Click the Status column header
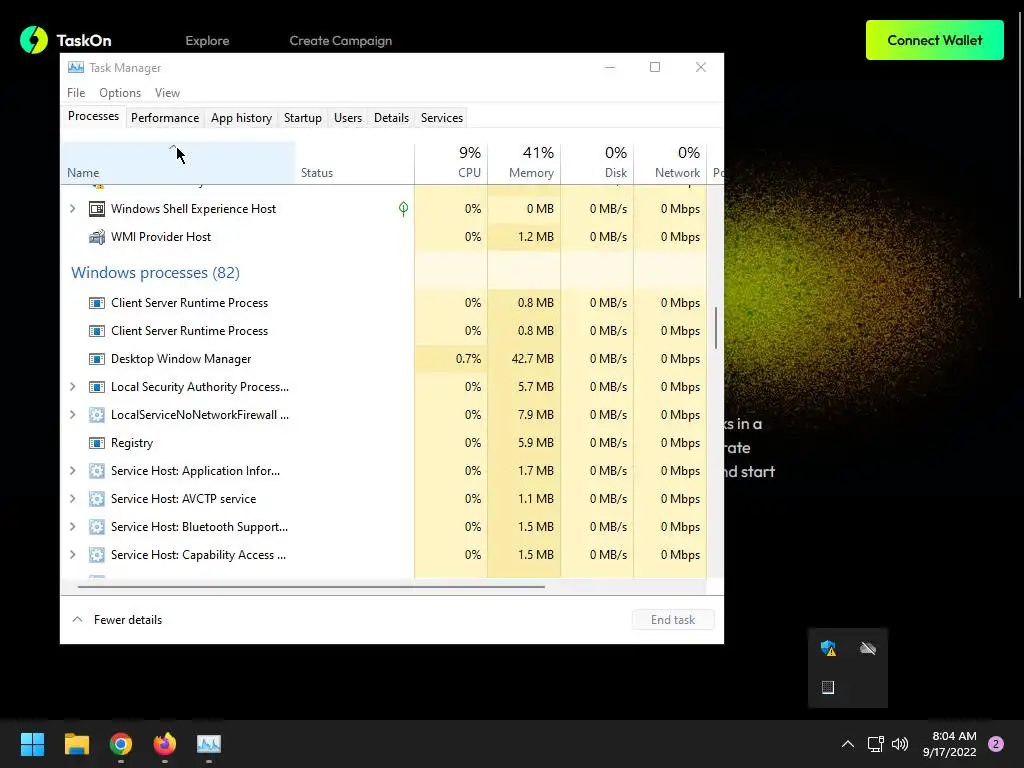This screenshot has width=1024, height=768. (x=355, y=163)
